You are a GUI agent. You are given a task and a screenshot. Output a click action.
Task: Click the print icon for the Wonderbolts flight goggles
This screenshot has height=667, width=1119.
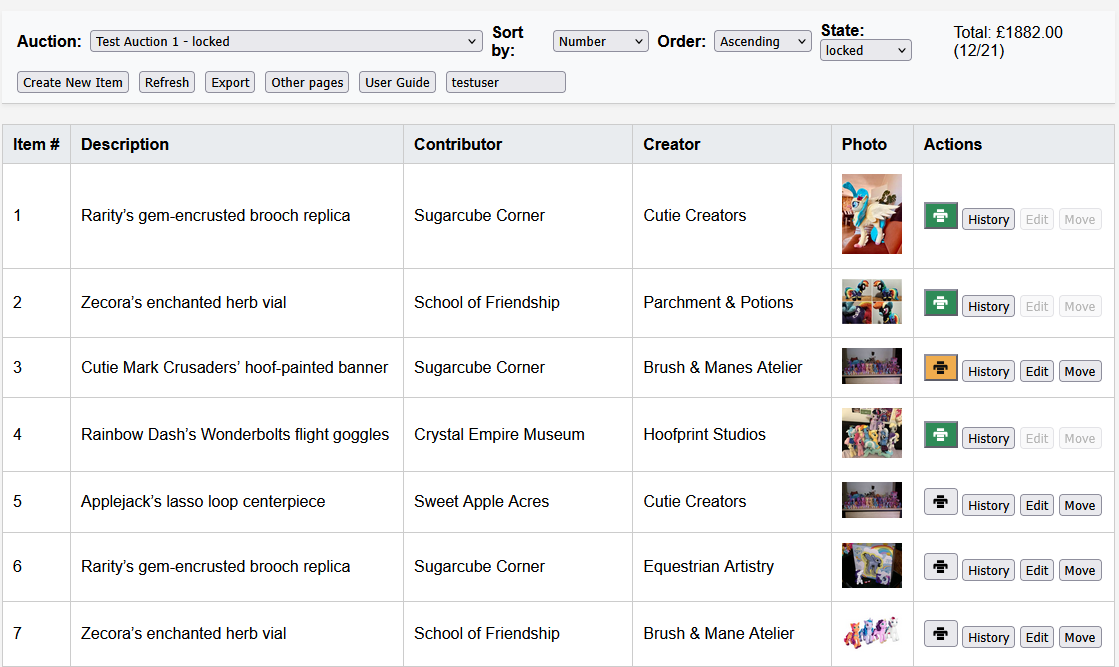tap(940, 434)
